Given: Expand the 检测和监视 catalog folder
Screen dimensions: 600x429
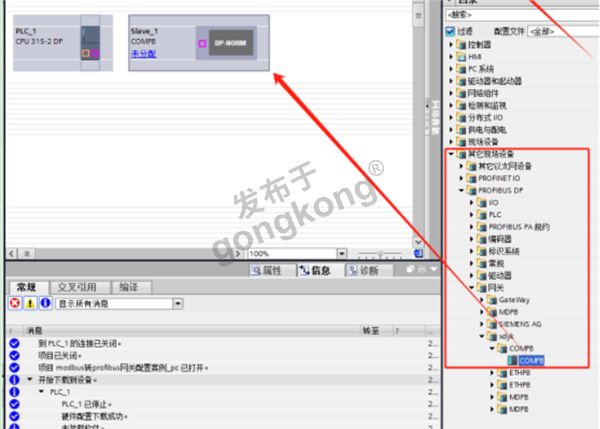Looking at the screenshot, I should [451, 106].
